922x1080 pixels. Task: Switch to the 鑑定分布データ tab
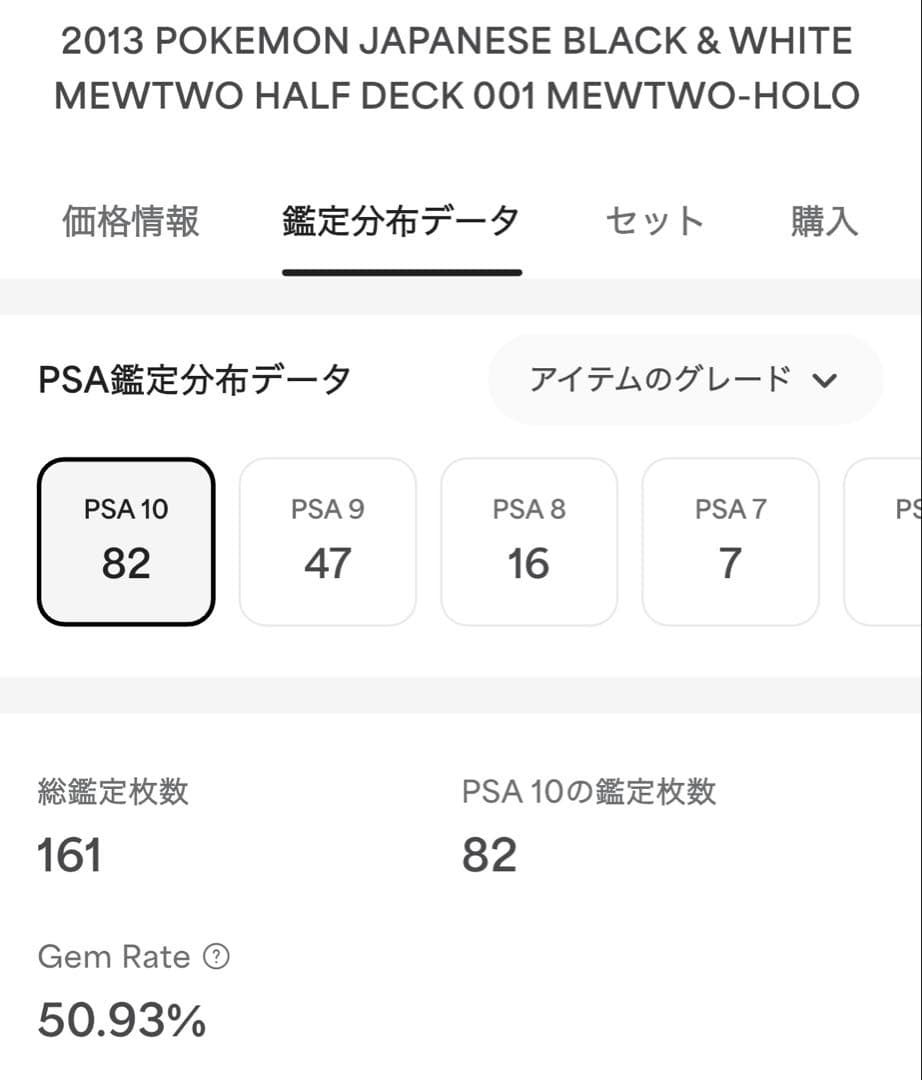pos(401,221)
